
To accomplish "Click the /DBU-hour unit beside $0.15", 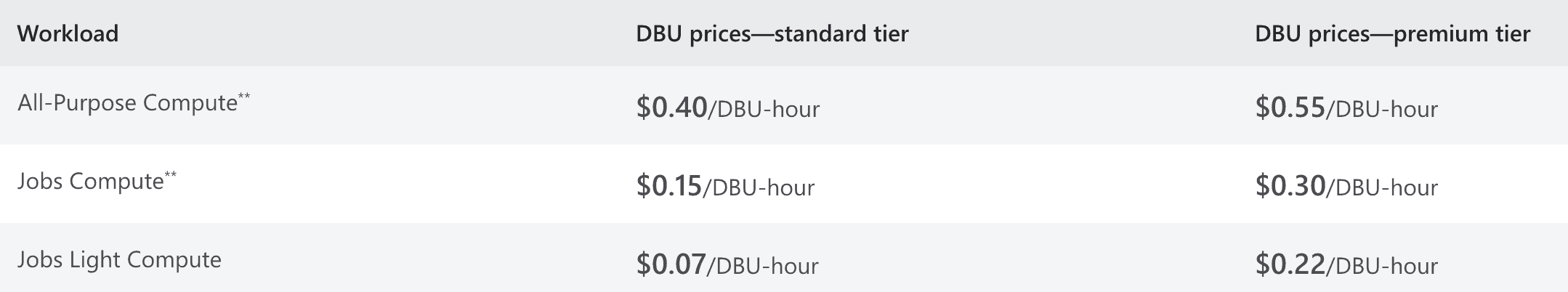I will (759, 188).
